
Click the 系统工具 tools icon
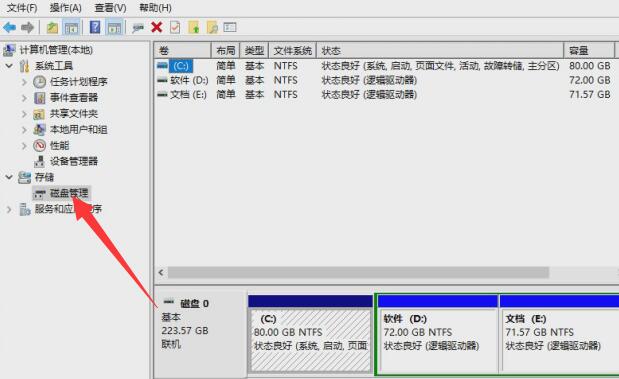[x=24, y=66]
